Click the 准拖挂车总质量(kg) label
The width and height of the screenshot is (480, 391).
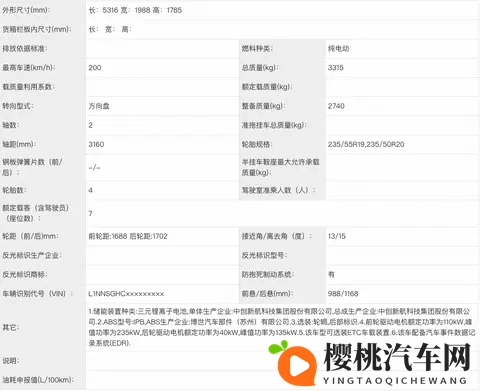(274, 125)
